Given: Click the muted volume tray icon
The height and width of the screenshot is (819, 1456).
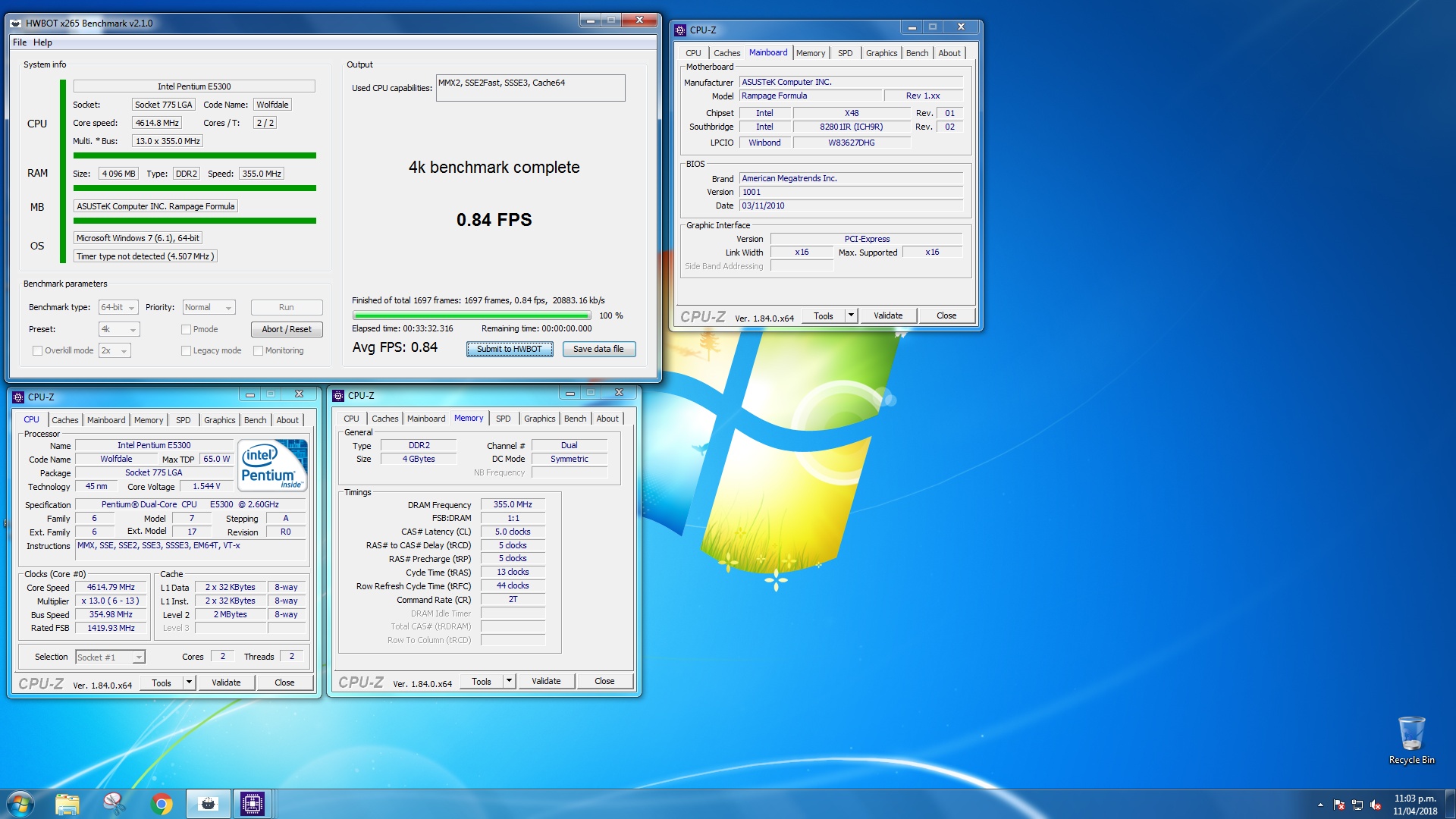Looking at the screenshot, I should pyautogui.click(x=1376, y=805).
